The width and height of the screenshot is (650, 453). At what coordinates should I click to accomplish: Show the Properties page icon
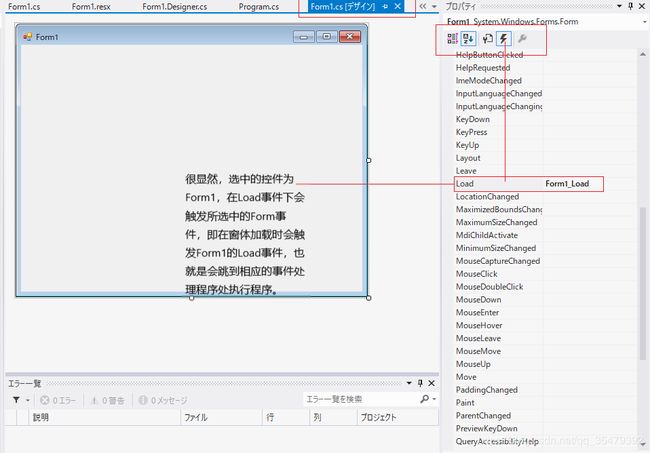point(488,39)
